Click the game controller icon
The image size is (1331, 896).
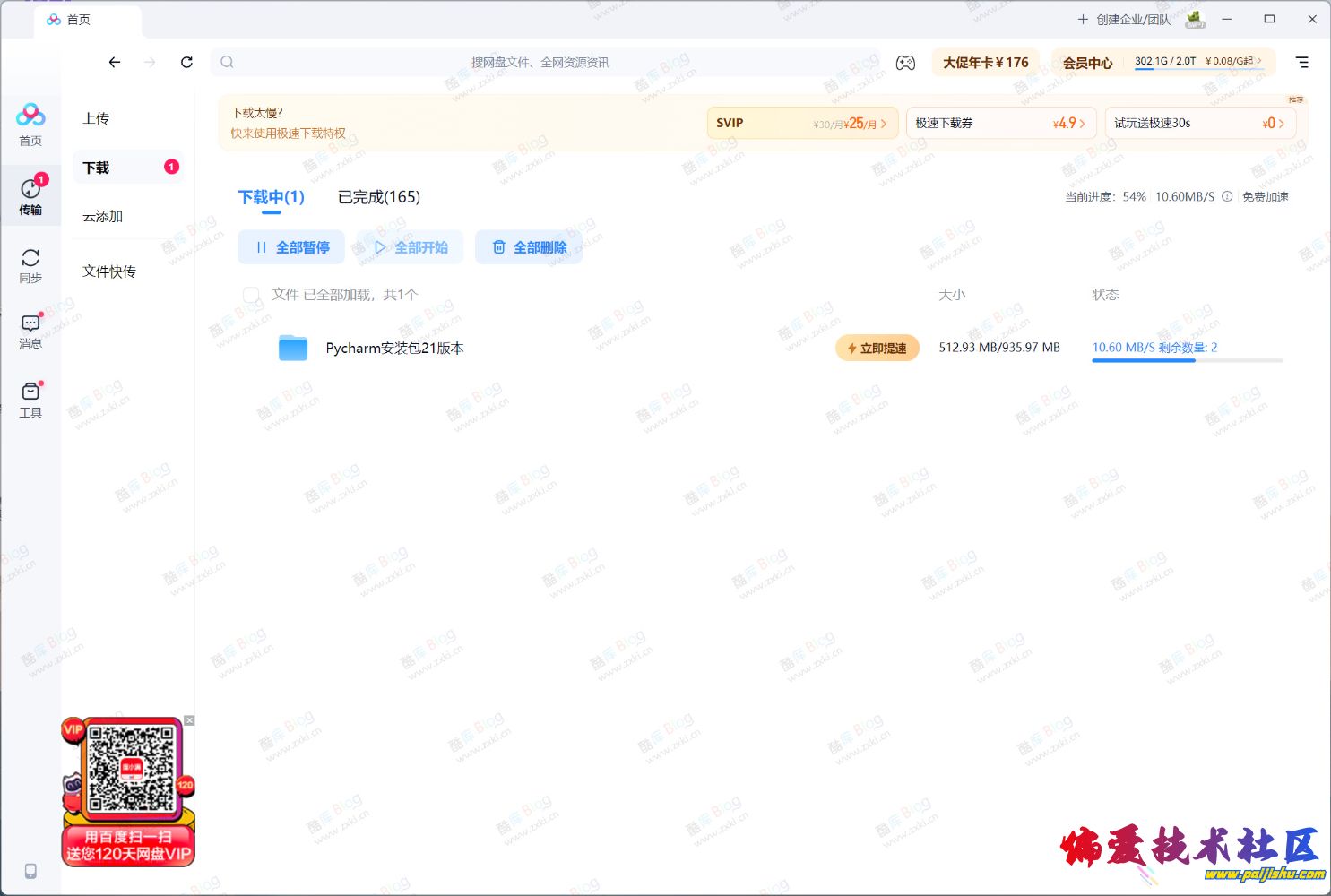[x=905, y=63]
